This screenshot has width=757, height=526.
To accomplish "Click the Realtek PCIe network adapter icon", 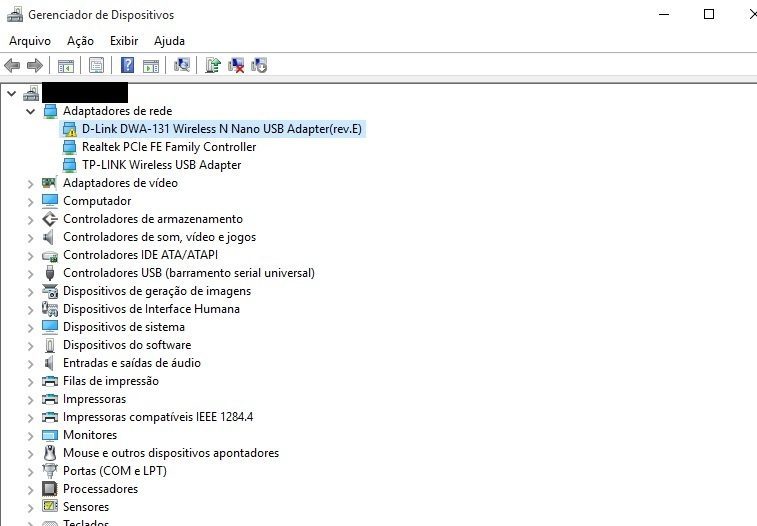I will coord(70,147).
